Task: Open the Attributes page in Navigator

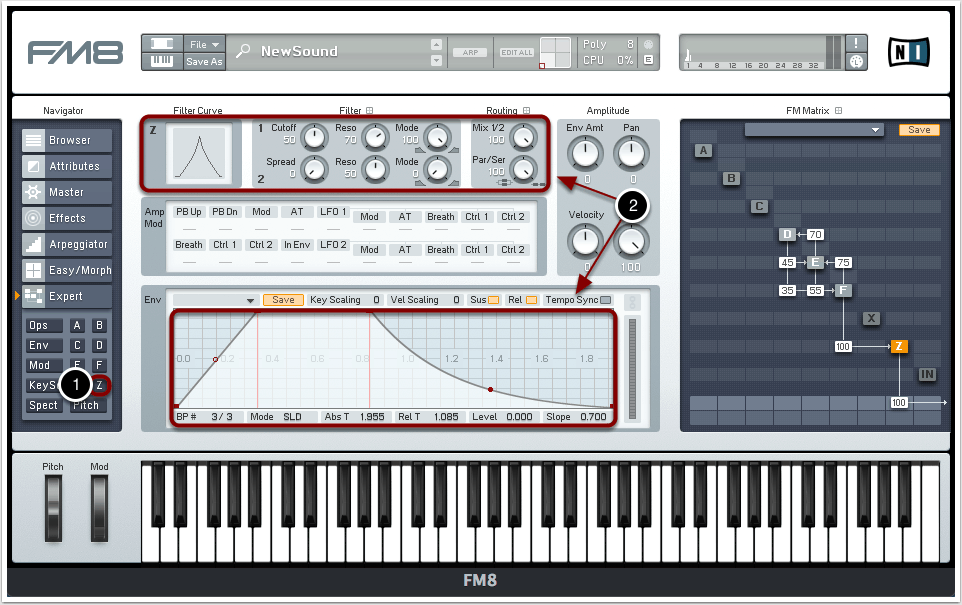Action: pos(67,166)
